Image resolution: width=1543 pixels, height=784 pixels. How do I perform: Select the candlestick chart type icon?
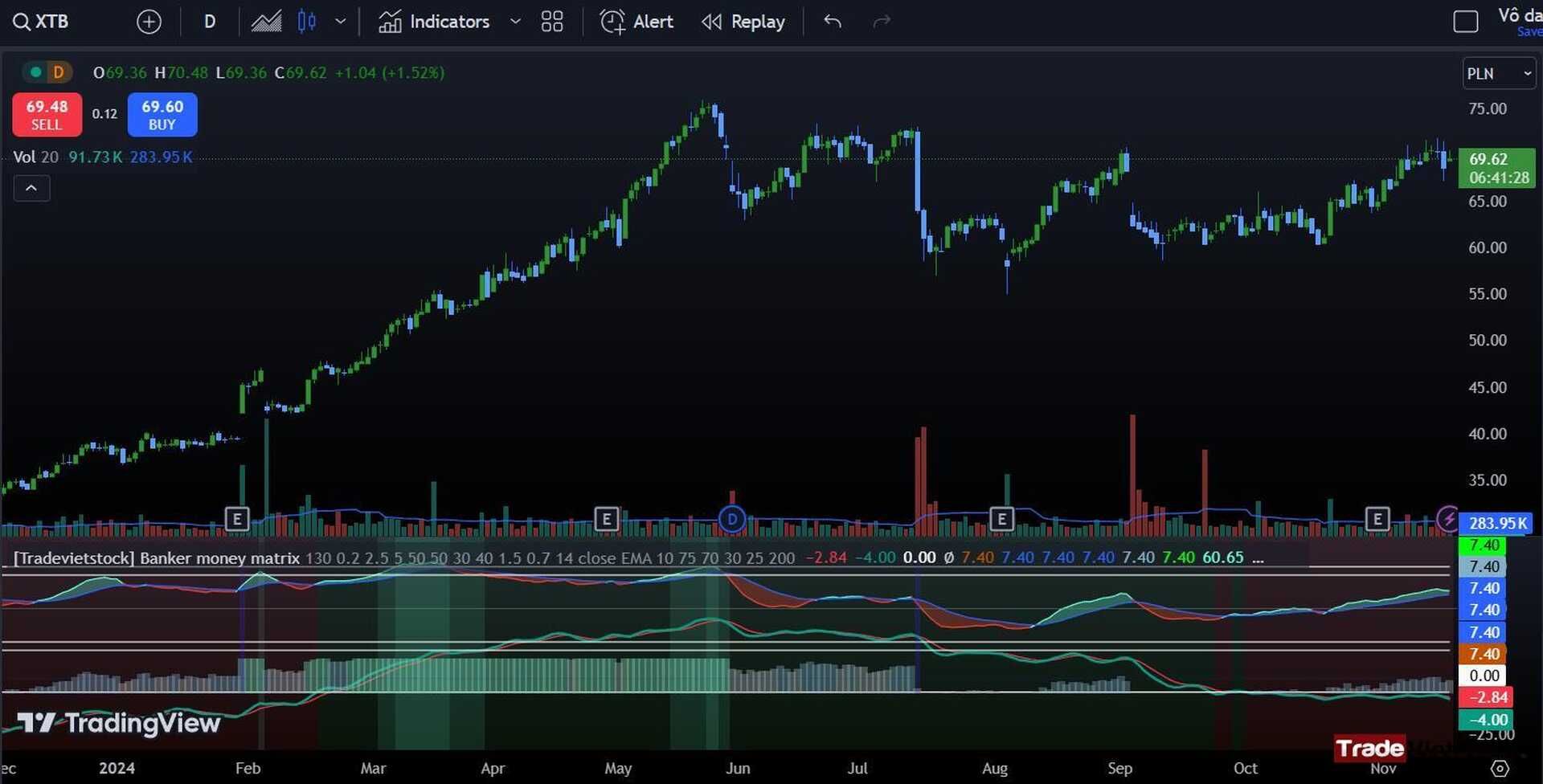pos(306,22)
